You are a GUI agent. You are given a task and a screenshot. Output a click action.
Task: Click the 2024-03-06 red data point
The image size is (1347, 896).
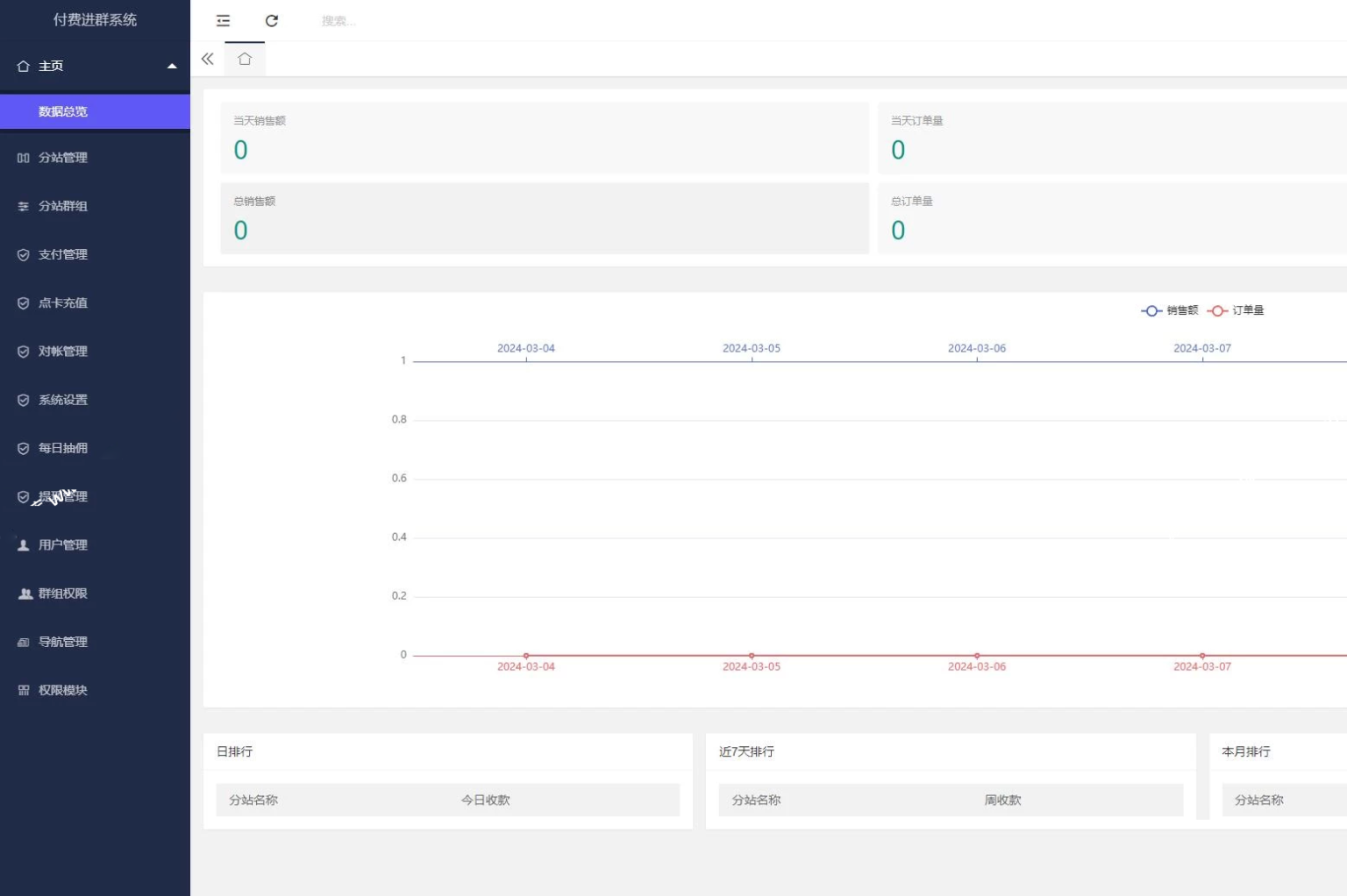[x=977, y=656]
